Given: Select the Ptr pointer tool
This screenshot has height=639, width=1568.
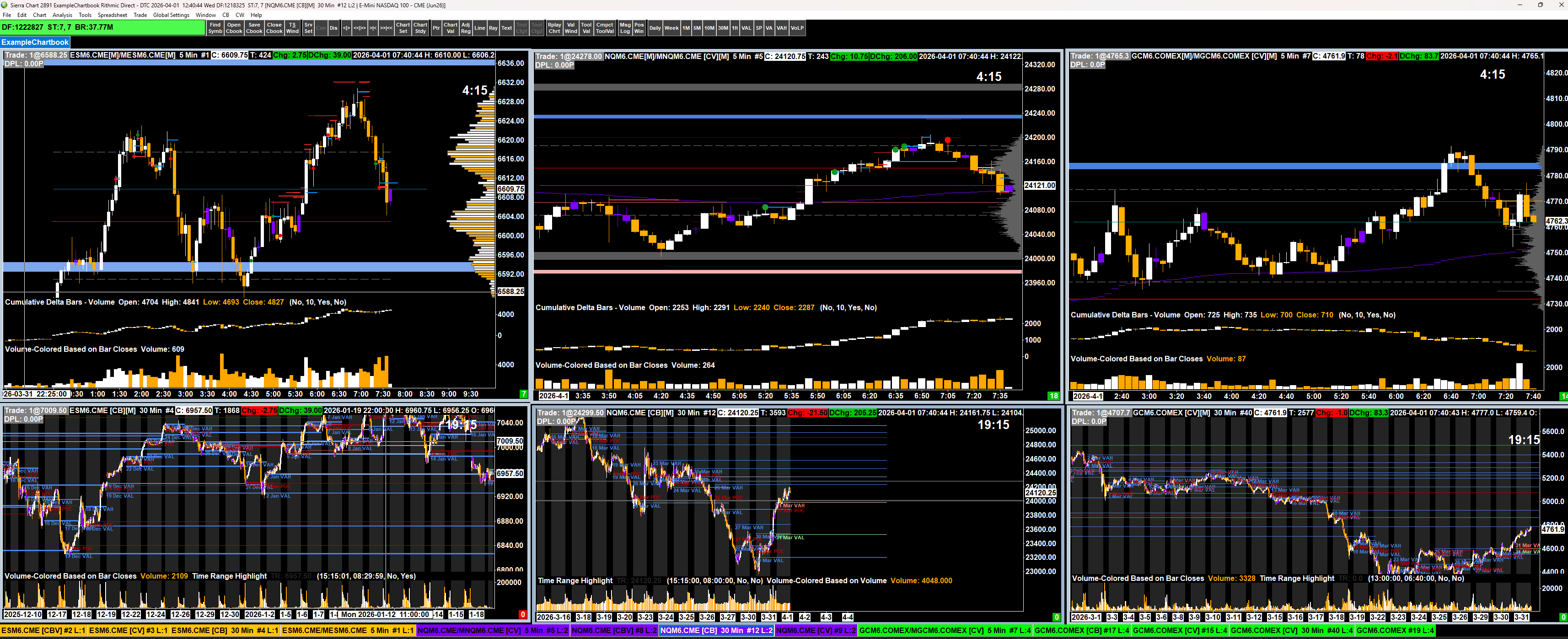Looking at the screenshot, I should point(436,28).
